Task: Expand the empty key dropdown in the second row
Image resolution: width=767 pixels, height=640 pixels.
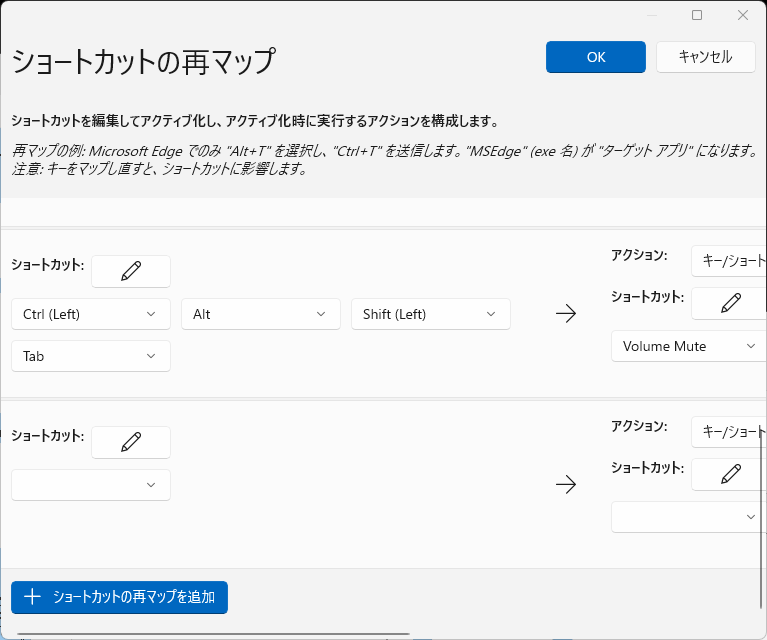Action: (x=90, y=485)
